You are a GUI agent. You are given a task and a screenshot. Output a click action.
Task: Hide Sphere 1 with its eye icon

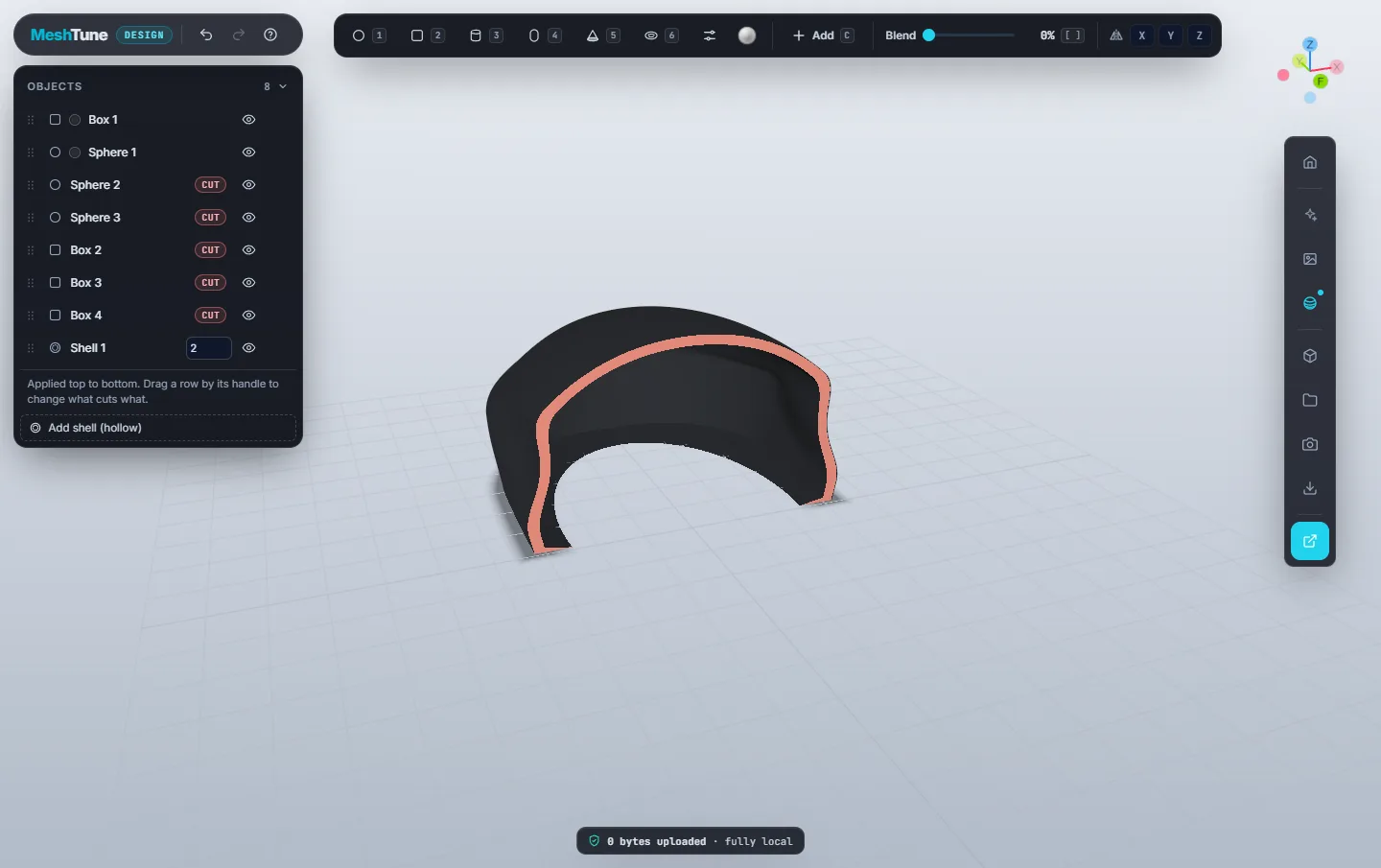(248, 152)
